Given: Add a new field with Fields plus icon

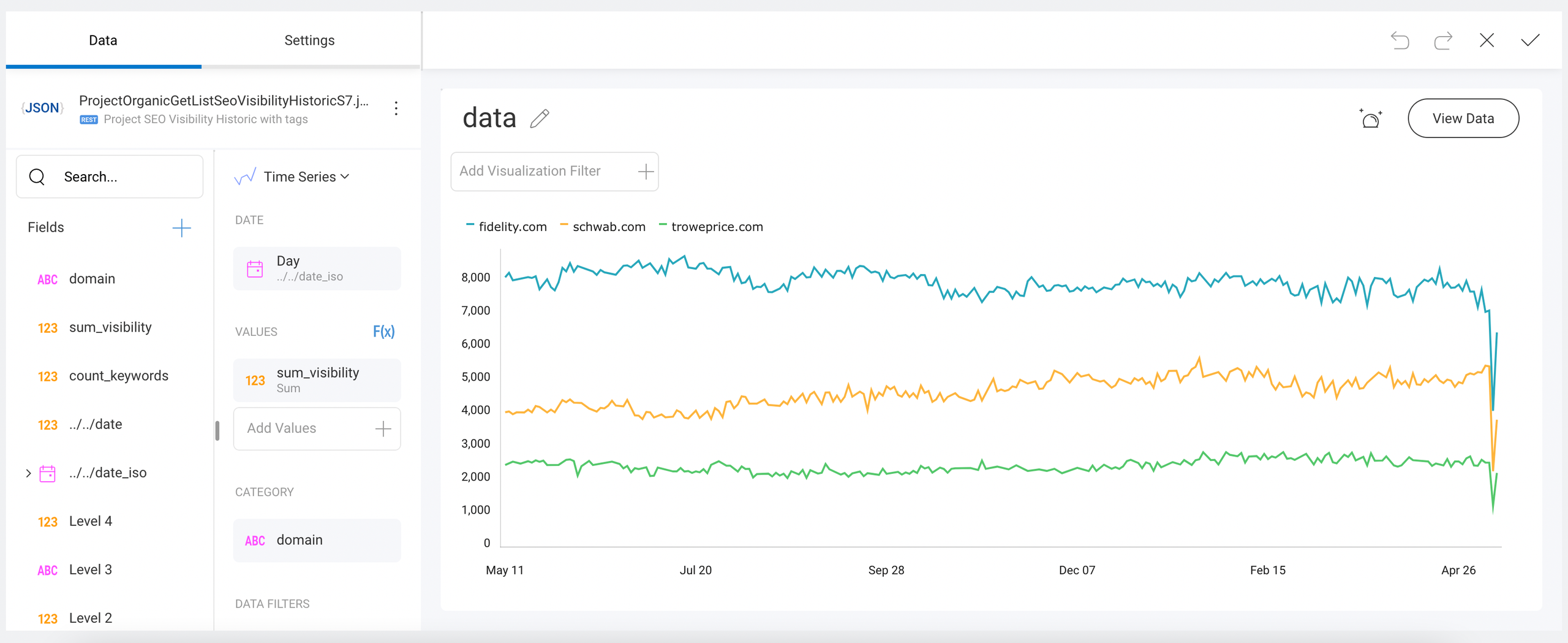Looking at the screenshot, I should pyautogui.click(x=181, y=228).
